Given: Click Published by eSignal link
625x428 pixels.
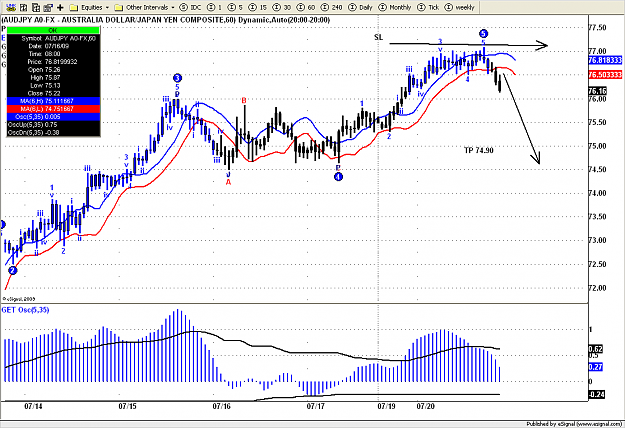Looking at the screenshot, I should tap(574, 424).
